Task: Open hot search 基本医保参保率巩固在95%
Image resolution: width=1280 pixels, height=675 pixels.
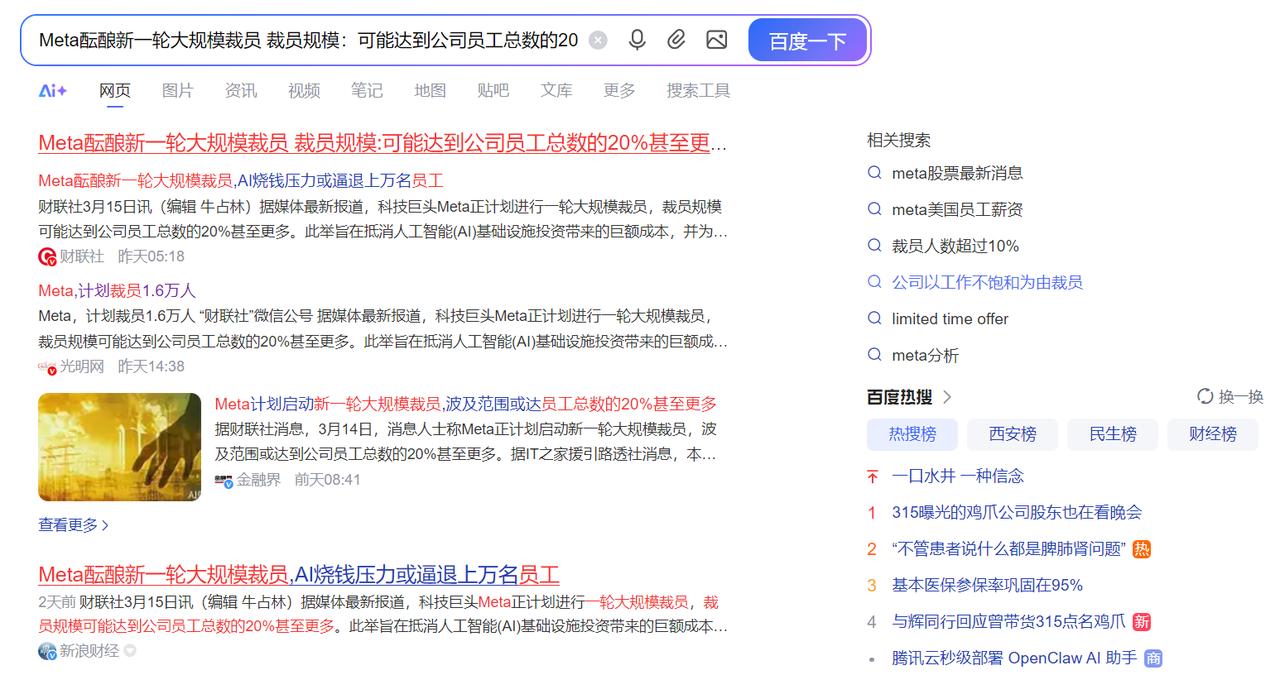Action: (987, 585)
